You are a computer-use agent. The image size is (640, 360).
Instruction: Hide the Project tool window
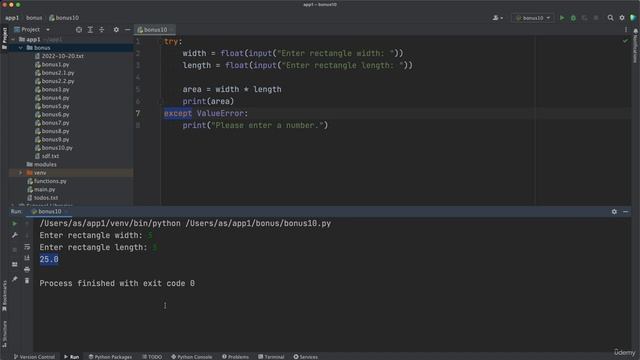[127, 30]
